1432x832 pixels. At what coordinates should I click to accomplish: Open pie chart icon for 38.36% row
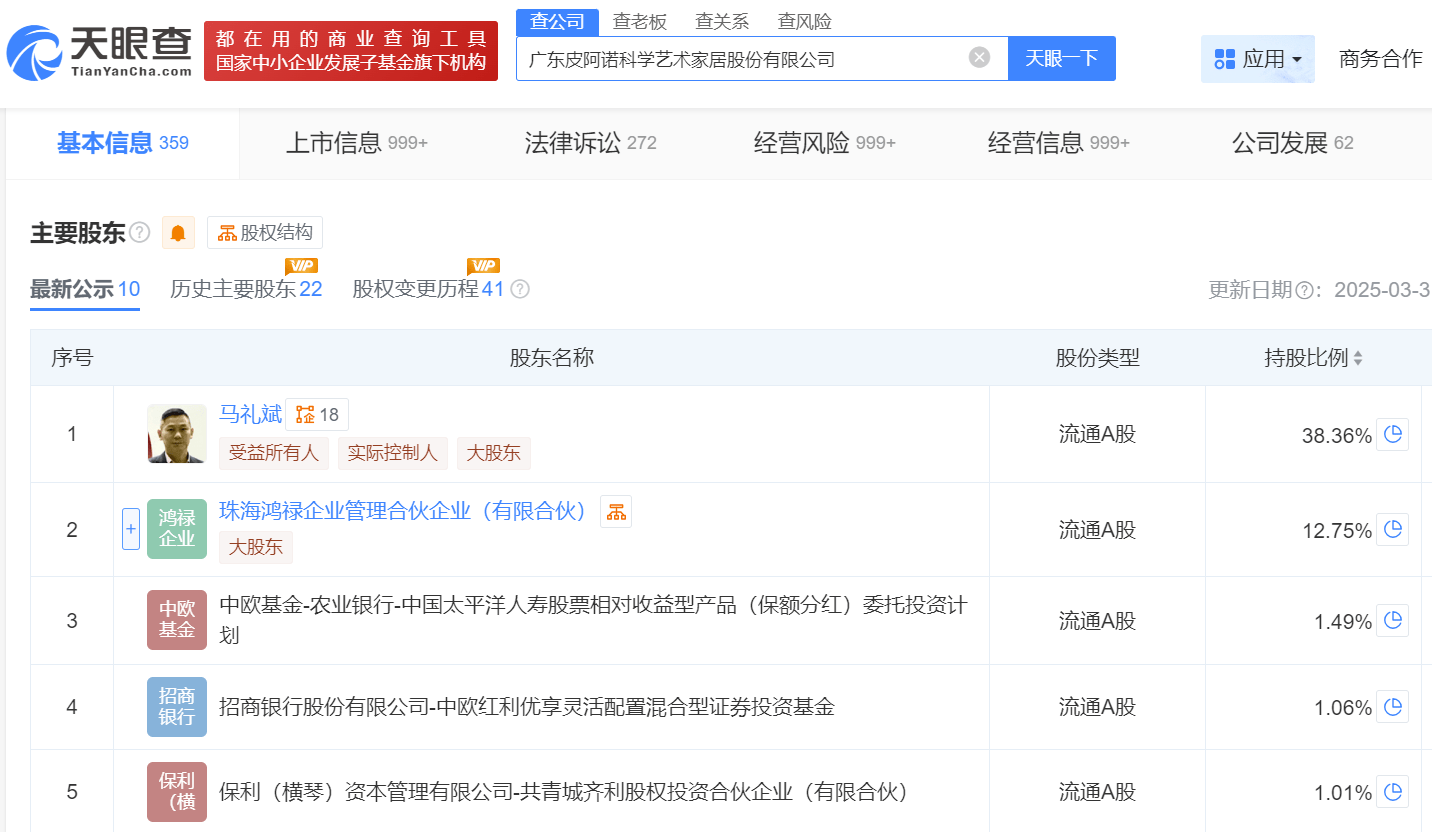coord(1392,435)
